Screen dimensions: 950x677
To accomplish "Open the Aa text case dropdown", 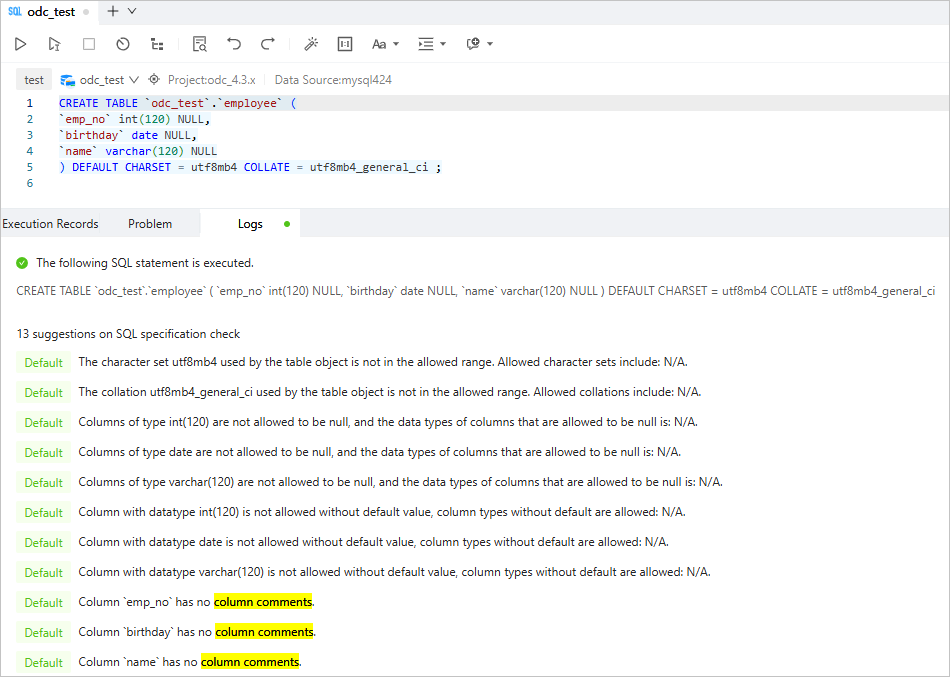I will pyautogui.click(x=385, y=44).
